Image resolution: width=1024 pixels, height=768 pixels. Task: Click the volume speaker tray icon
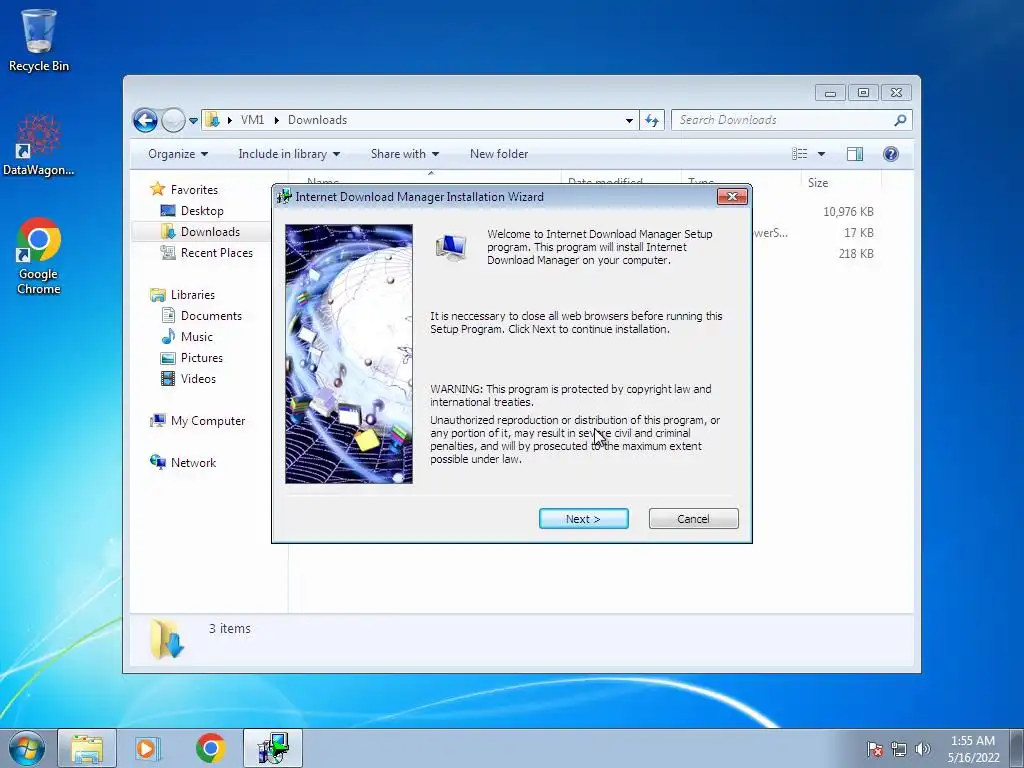pyautogui.click(x=922, y=749)
